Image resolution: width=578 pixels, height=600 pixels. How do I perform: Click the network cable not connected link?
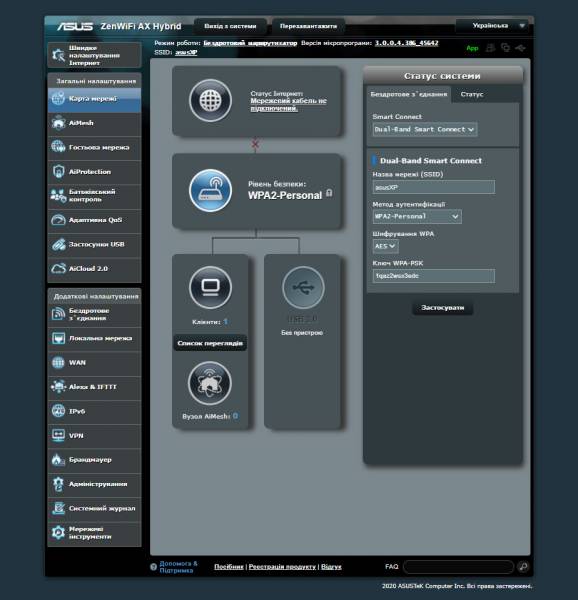coord(288,104)
